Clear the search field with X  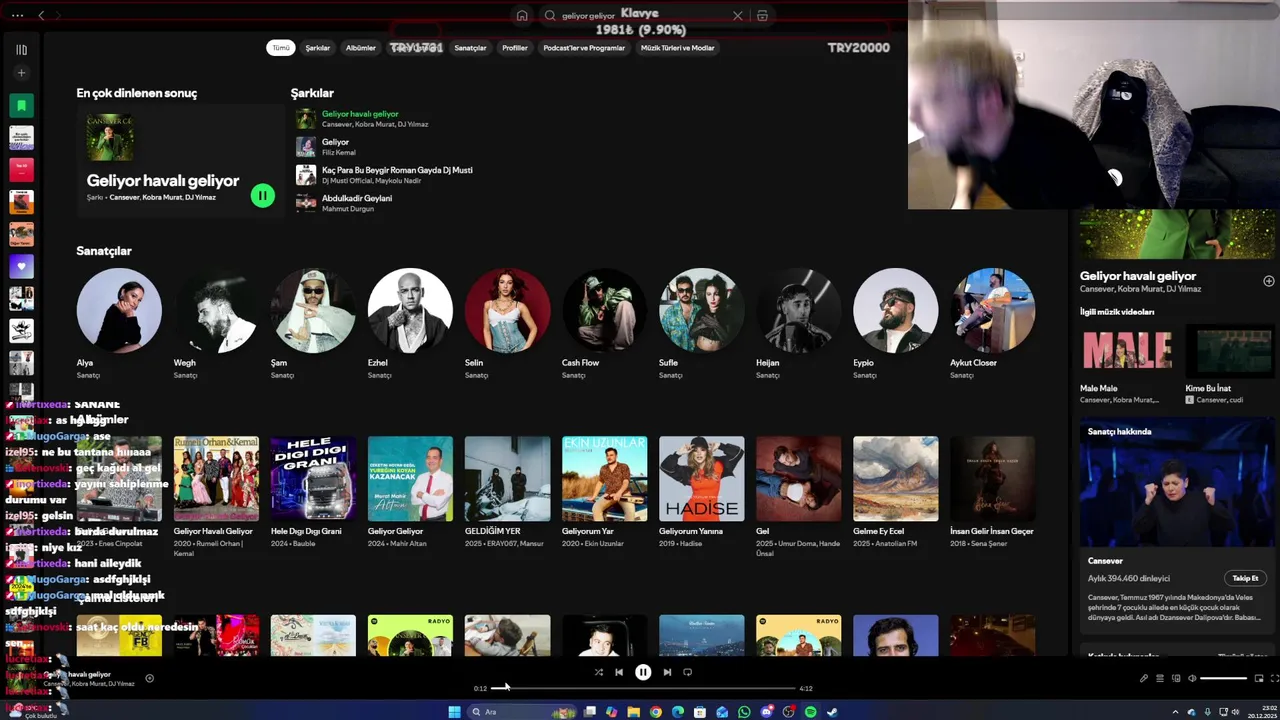(x=738, y=16)
